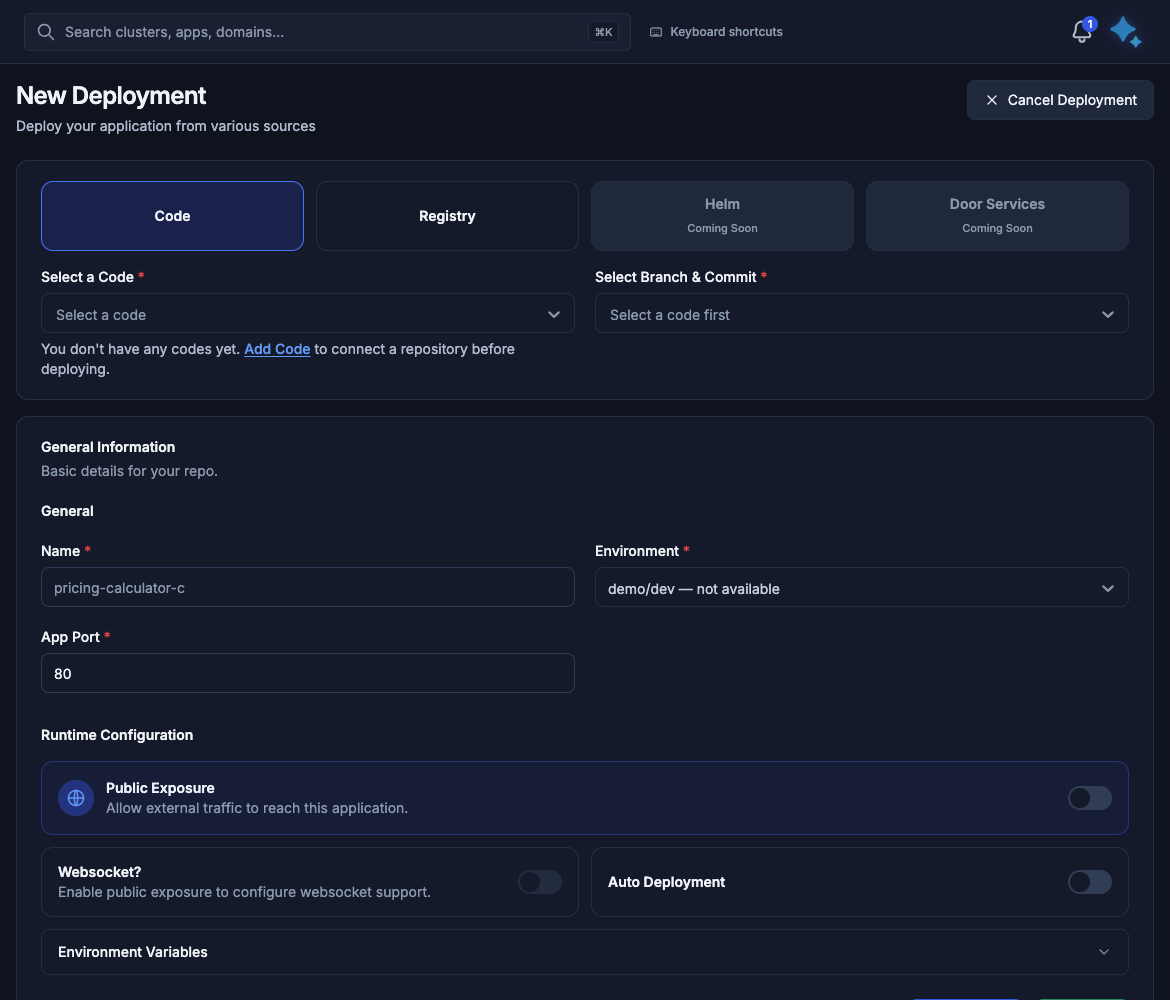The height and width of the screenshot is (1000, 1170).
Task: Click the New Deployment heading
Action: [111, 96]
